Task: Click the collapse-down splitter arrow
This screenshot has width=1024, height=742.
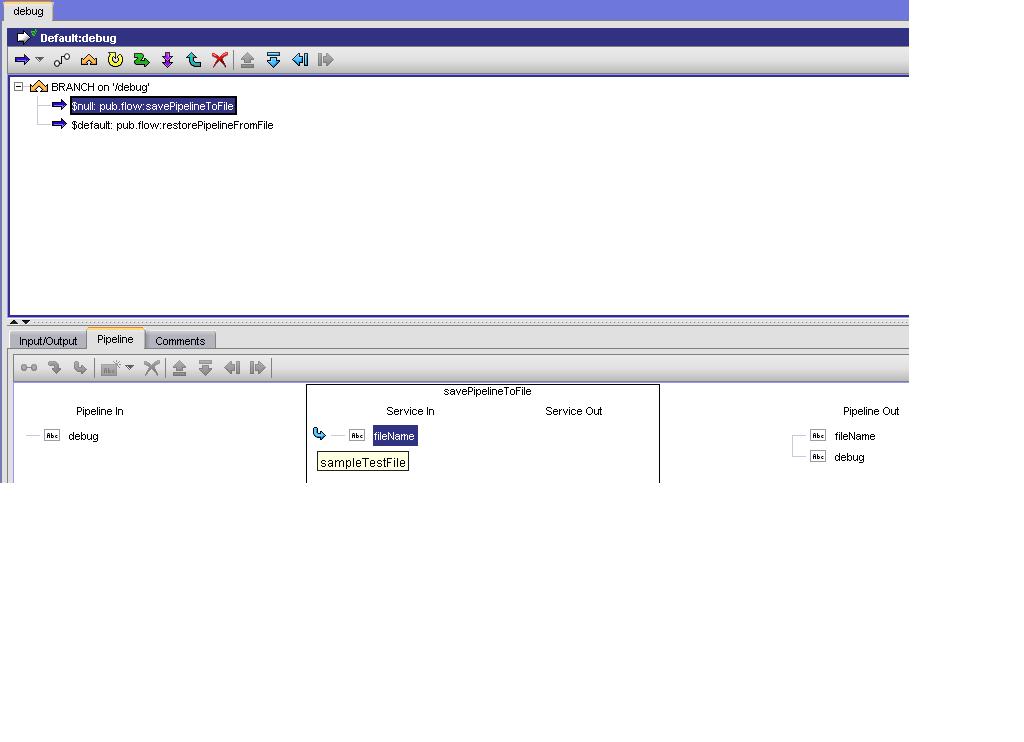Action: click(25, 321)
